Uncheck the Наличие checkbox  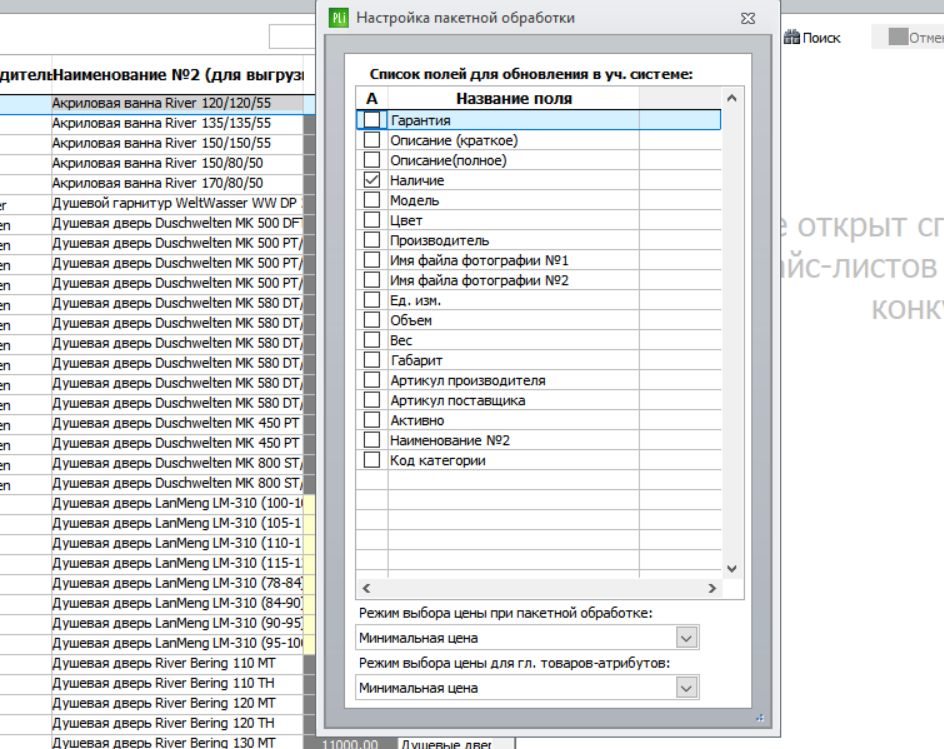pos(372,179)
